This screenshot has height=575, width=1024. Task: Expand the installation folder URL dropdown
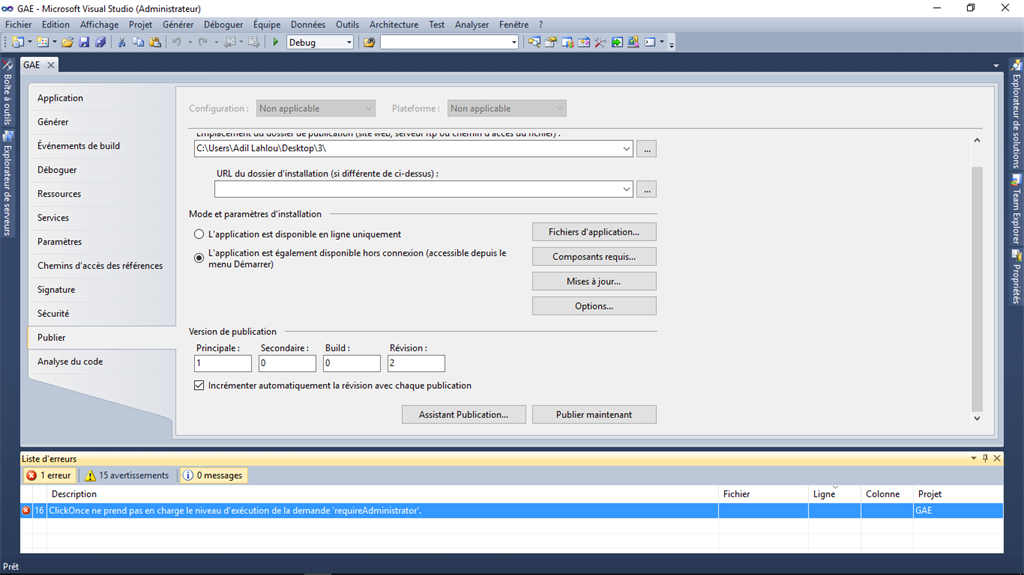[626, 189]
